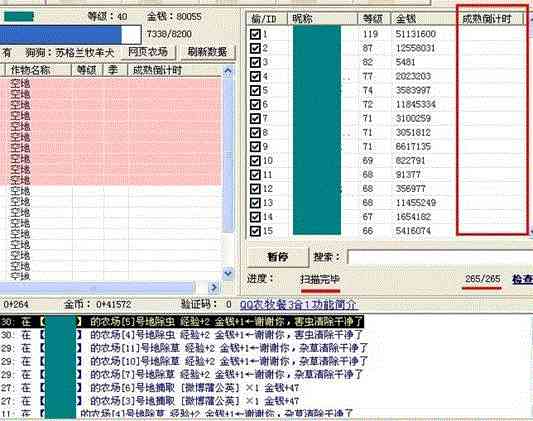Toggle the checkbox for friend row 10
Image resolution: width=533 pixels, height=421 pixels.
(x=255, y=161)
